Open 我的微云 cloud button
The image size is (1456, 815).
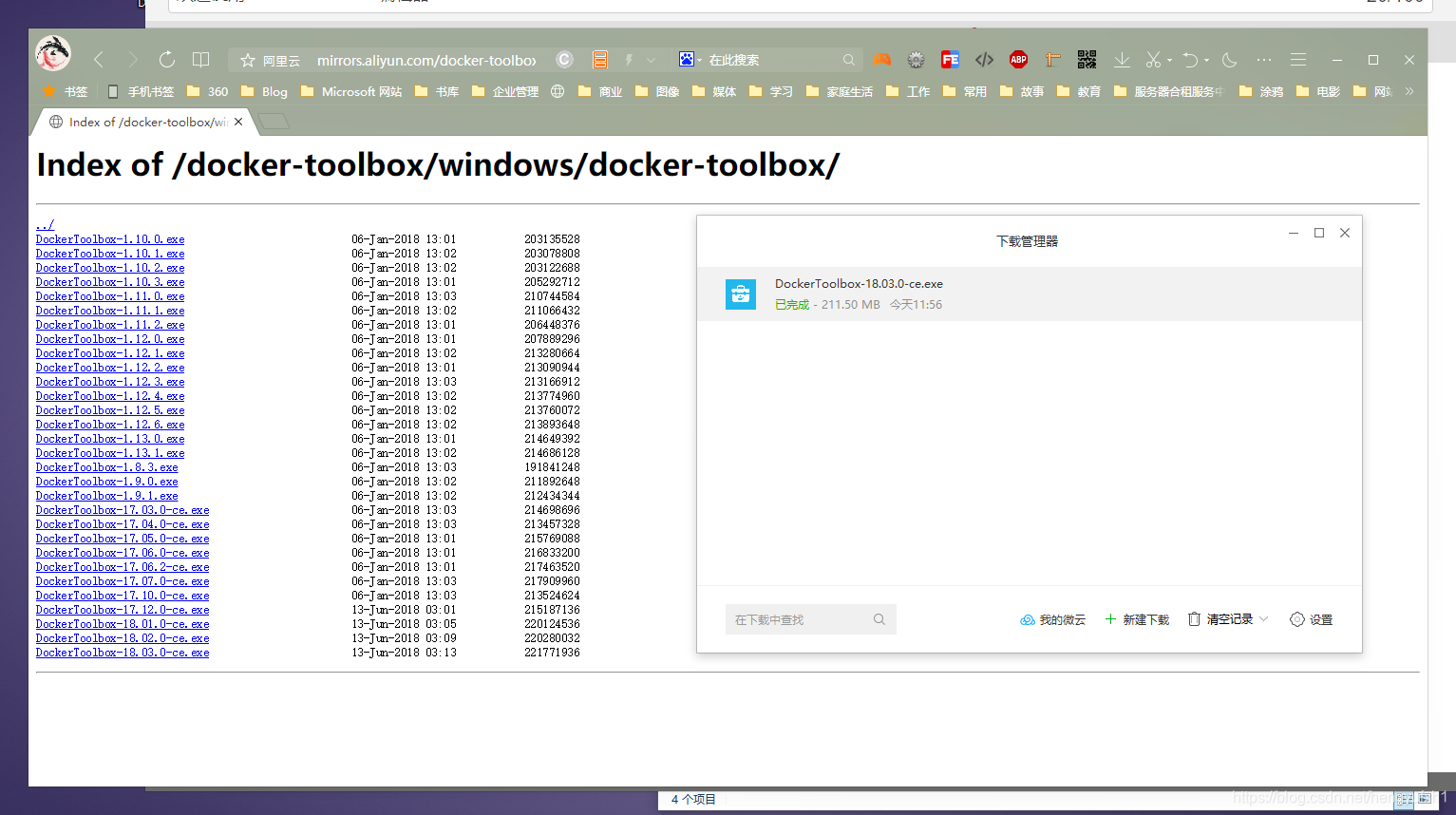(1052, 619)
